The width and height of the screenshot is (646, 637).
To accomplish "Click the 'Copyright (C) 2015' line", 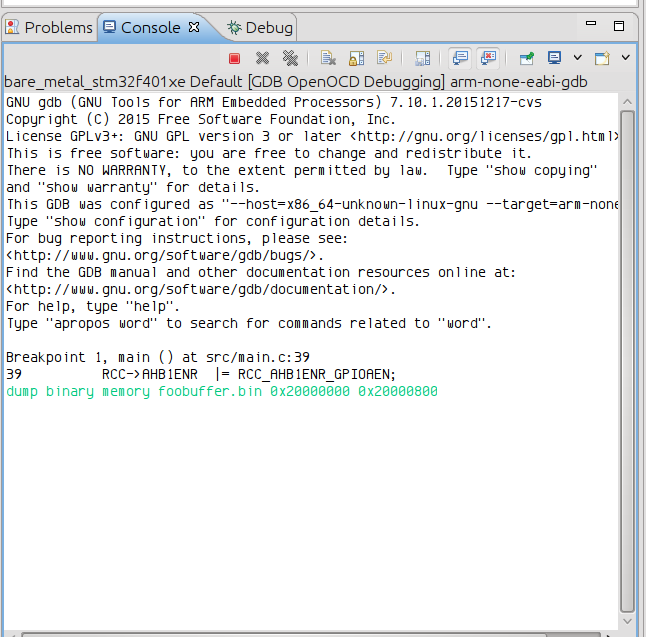I will click(201, 119).
